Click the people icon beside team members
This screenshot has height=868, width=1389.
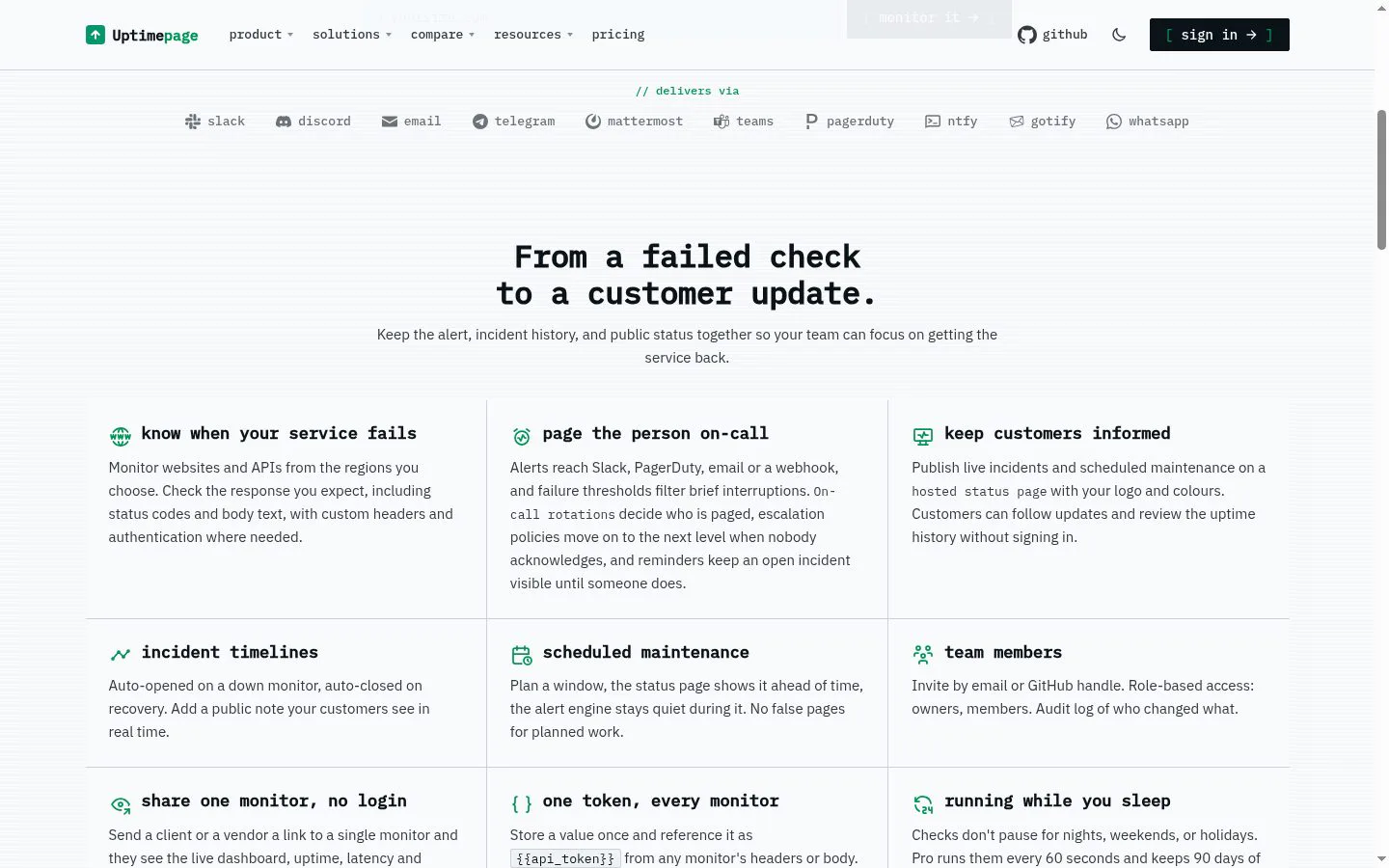923,655
